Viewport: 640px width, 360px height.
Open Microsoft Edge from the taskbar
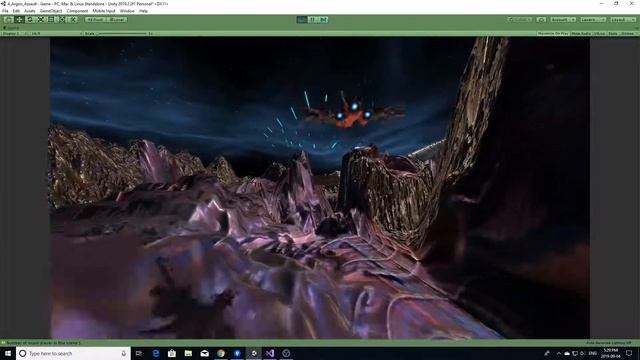coord(156,353)
